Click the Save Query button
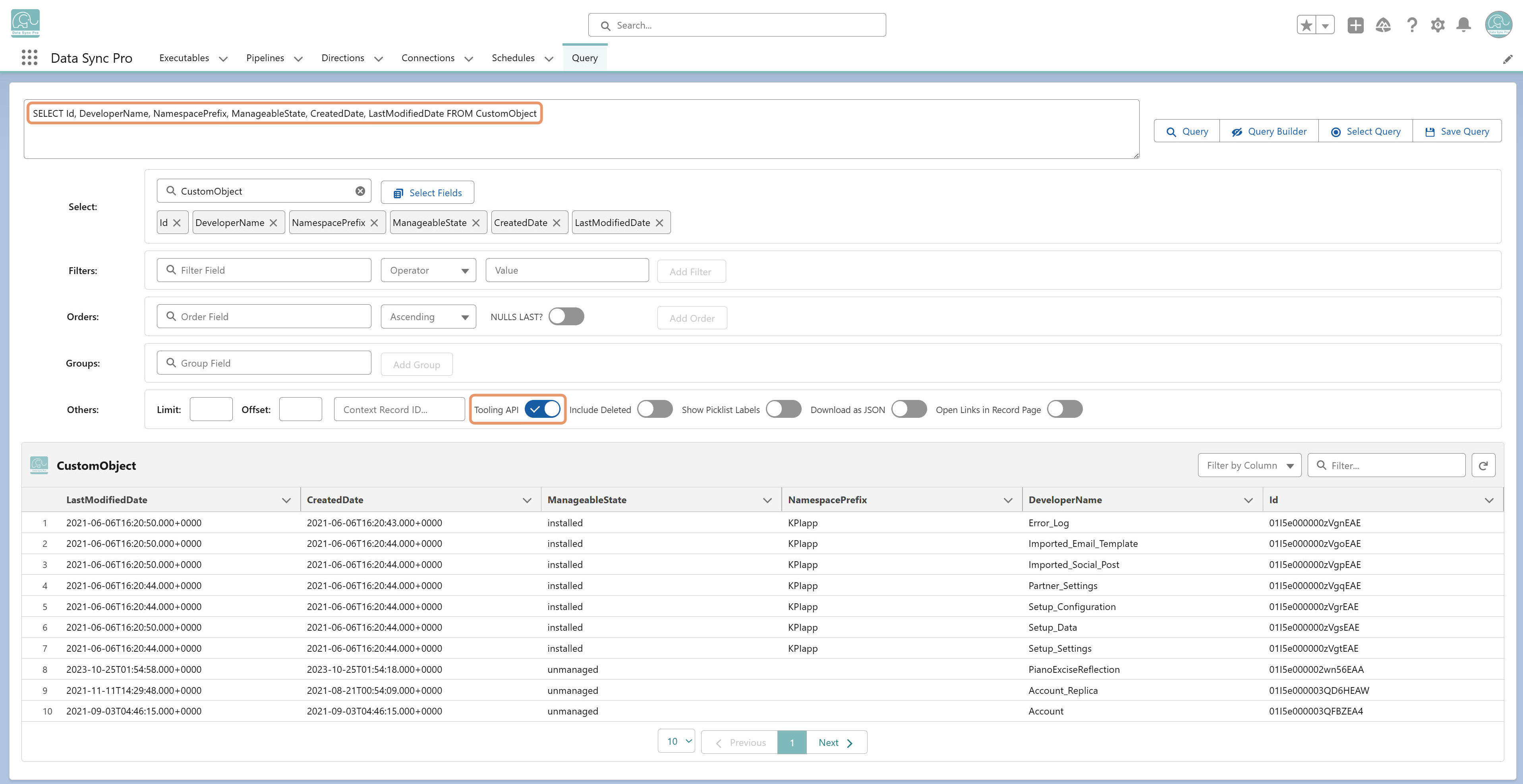The width and height of the screenshot is (1523, 784). [x=1457, y=131]
